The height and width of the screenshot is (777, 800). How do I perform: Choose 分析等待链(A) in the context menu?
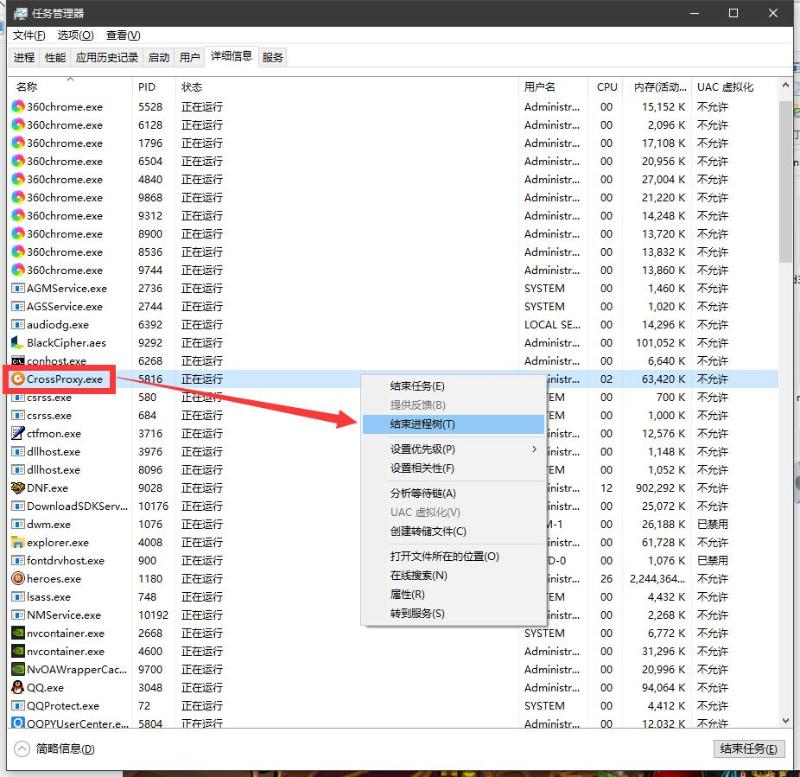tap(453, 493)
